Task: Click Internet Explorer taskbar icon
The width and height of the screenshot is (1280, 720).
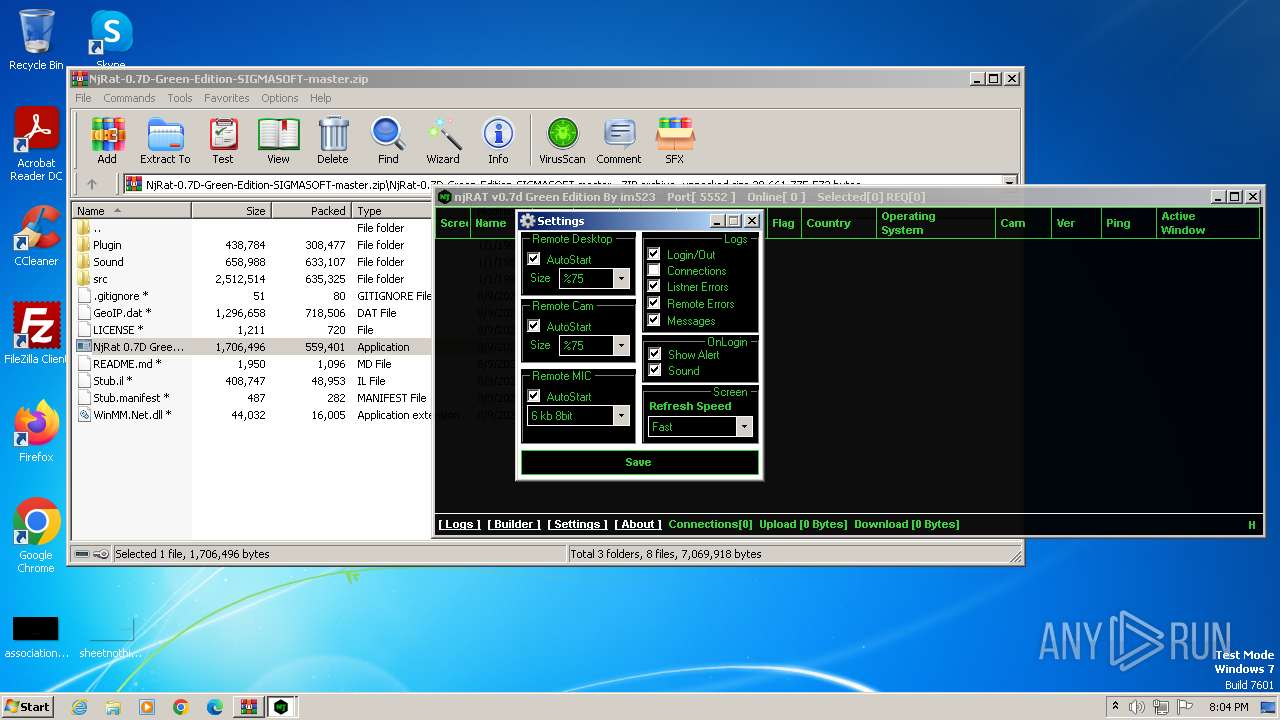Action: pyautogui.click(x=79, y=707)
